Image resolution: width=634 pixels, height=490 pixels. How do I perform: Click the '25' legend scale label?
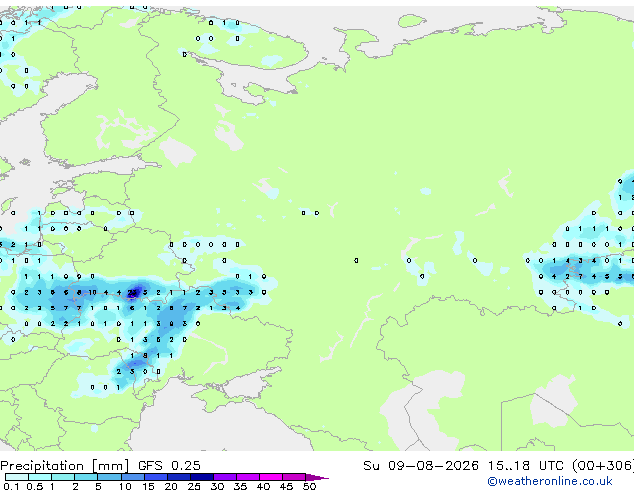pyautogui.click(x=194, y=486)
